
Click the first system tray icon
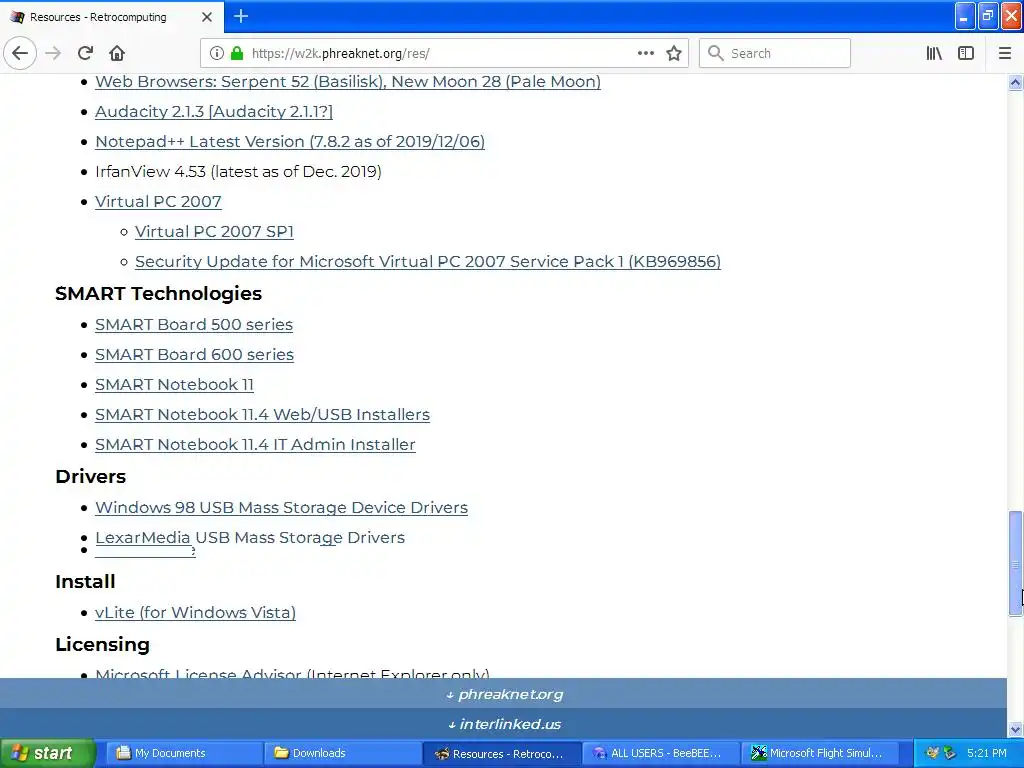[x=933, y=753]
